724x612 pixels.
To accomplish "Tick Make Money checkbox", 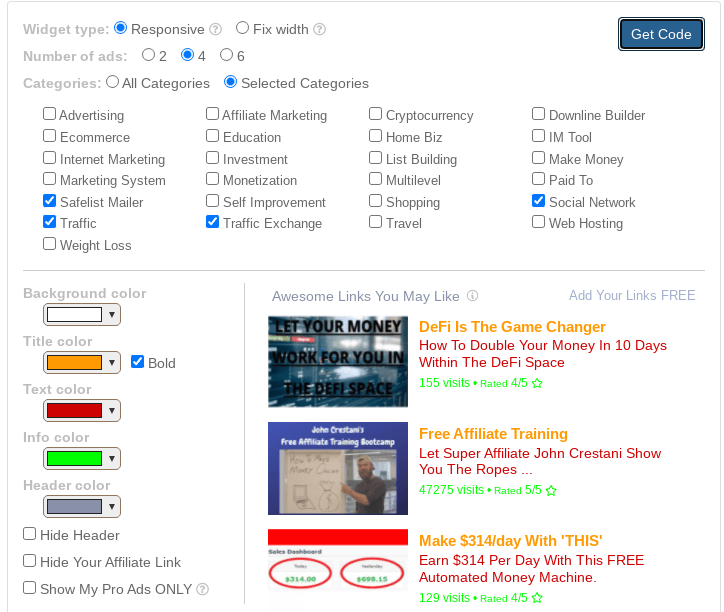I will point(538,158).
